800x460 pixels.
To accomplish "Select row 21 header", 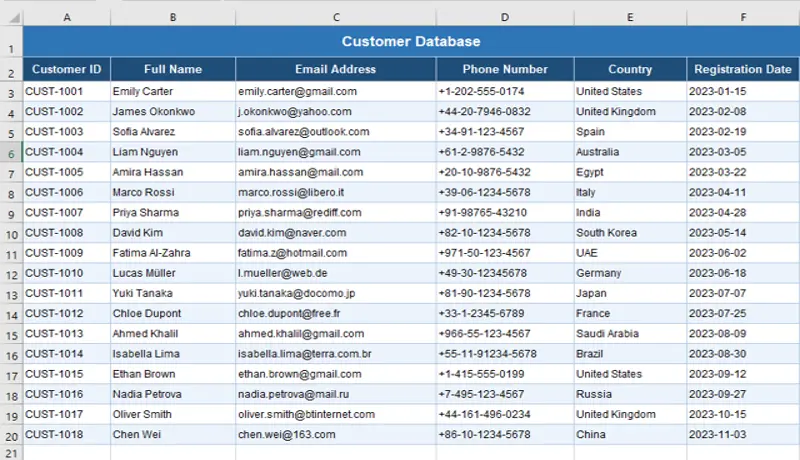I will [11, 452].
